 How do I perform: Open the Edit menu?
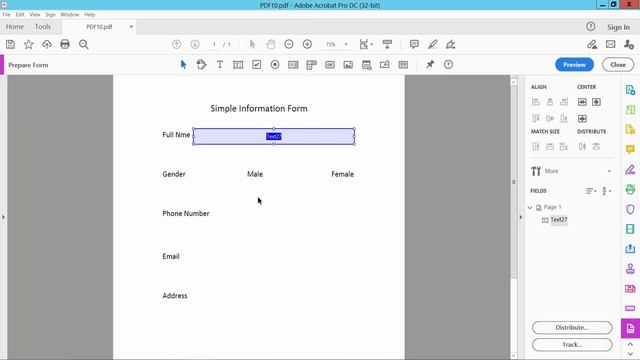point(20,14)
